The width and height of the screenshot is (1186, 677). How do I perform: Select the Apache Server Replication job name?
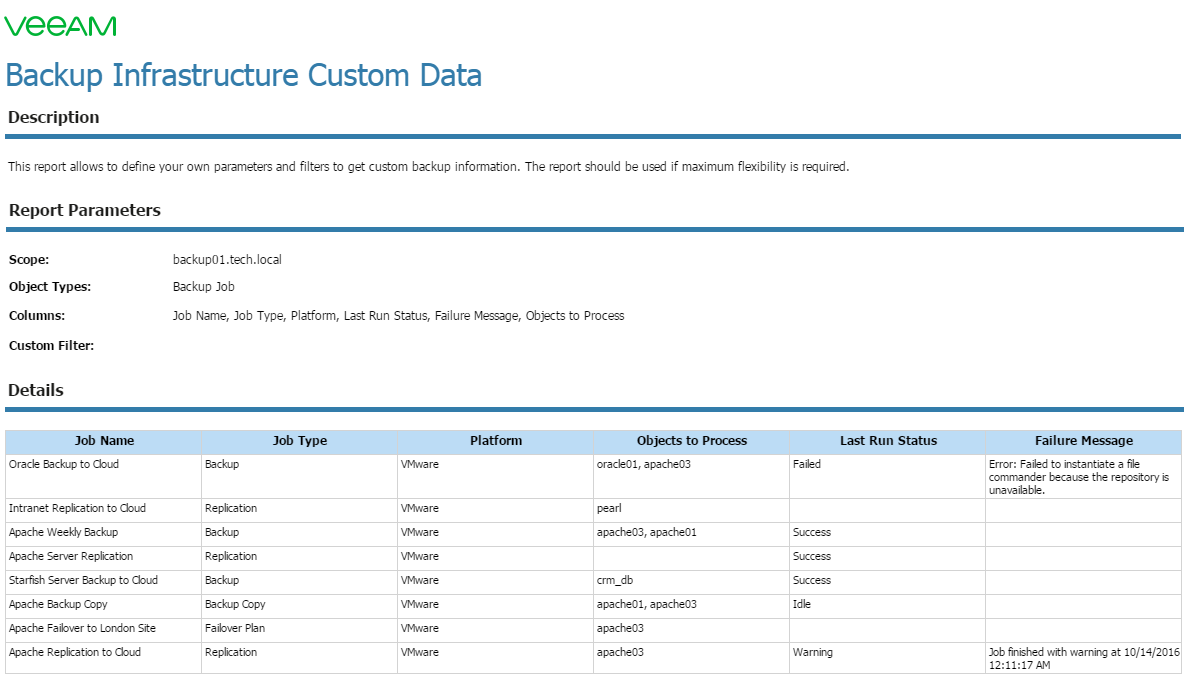point(71,556)
